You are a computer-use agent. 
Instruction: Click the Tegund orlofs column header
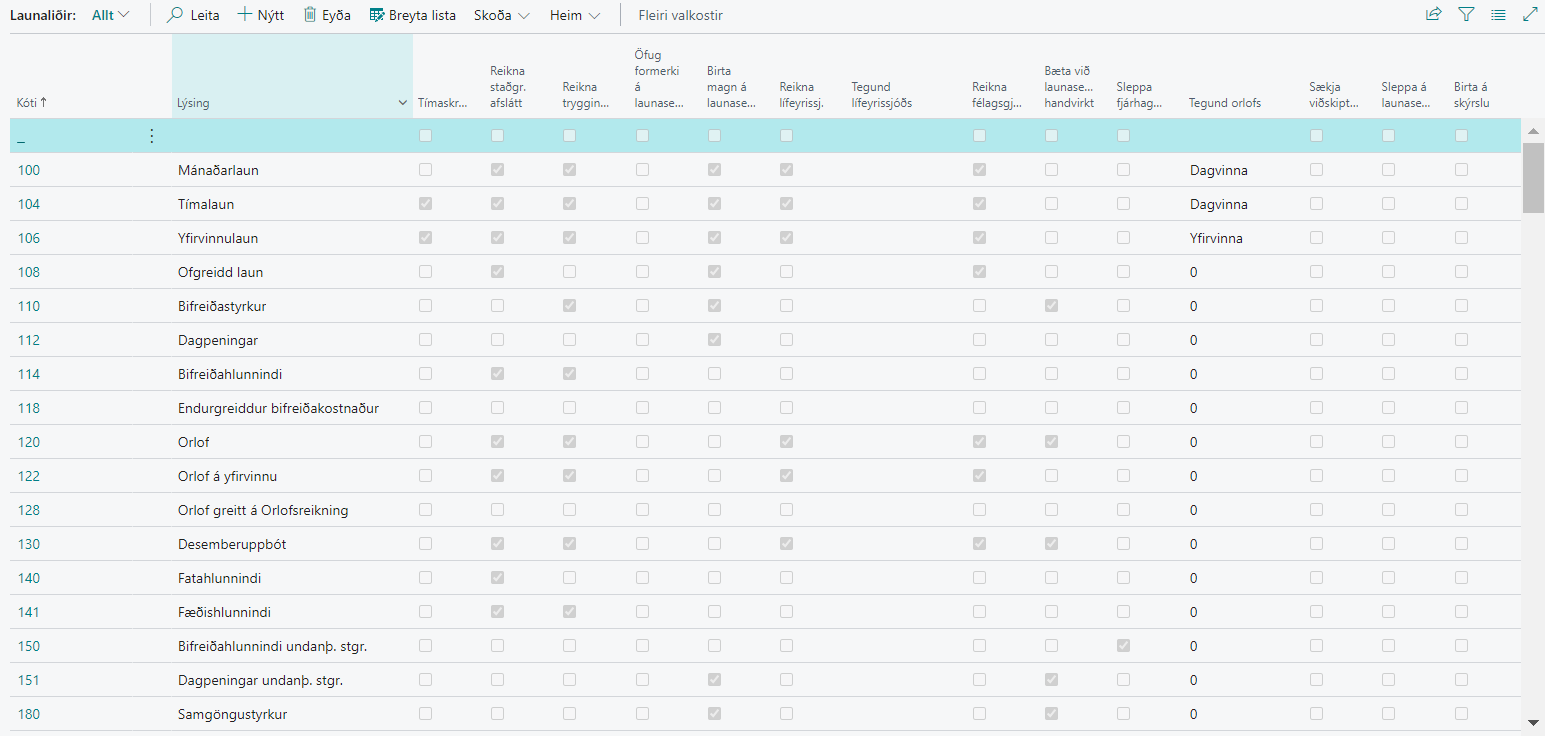pyautogui.click(x=1224, y=103)
